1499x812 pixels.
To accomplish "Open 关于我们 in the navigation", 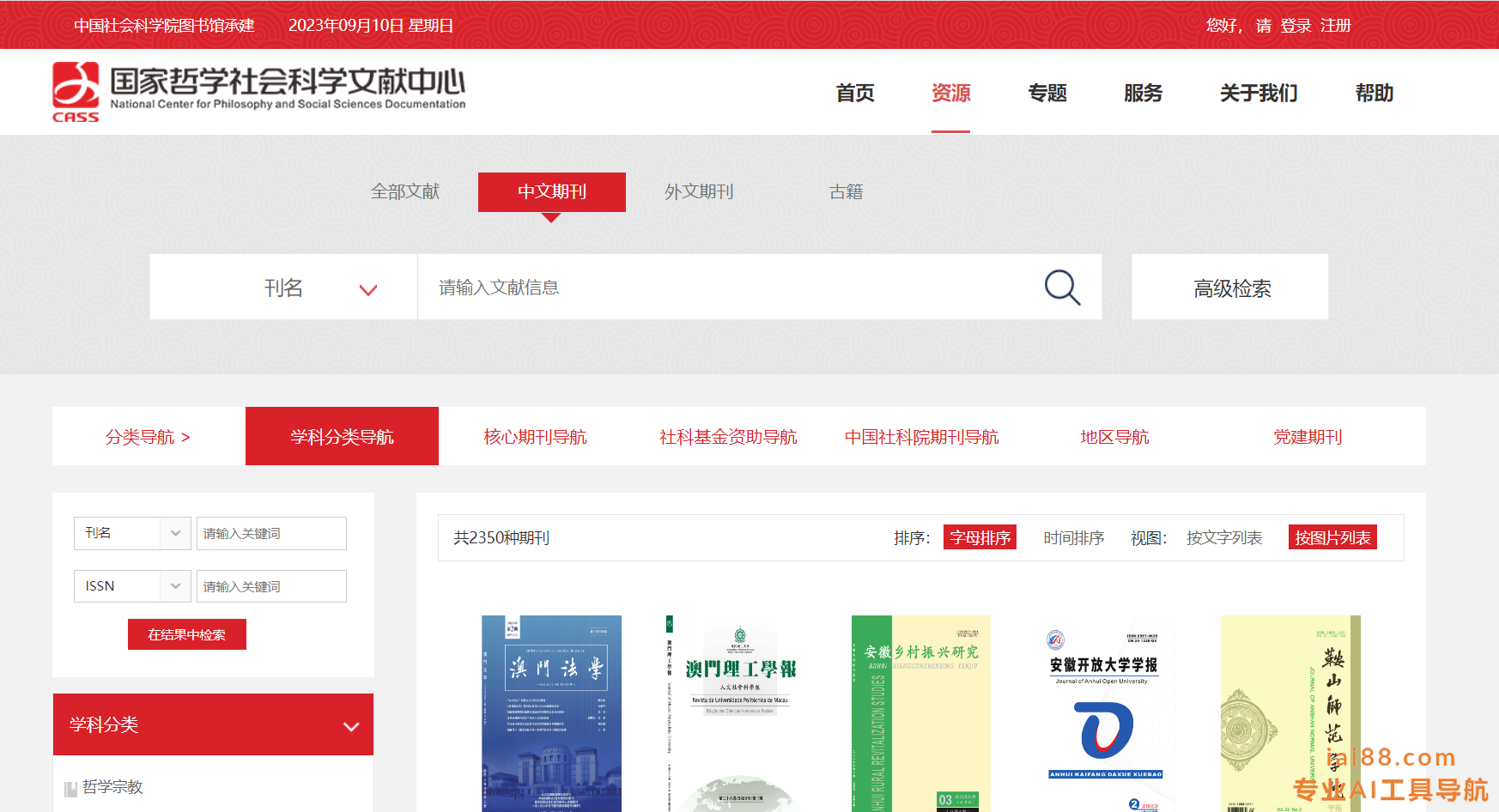I will coord(1259,93).
